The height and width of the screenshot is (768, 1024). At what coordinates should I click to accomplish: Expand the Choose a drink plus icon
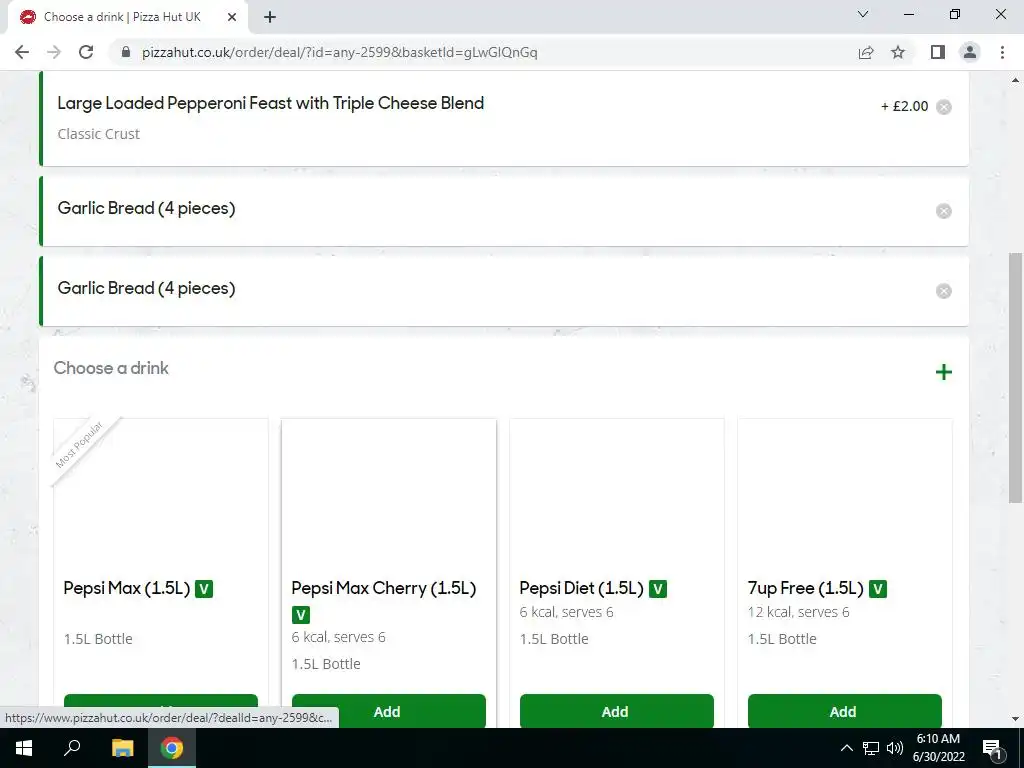944,372
